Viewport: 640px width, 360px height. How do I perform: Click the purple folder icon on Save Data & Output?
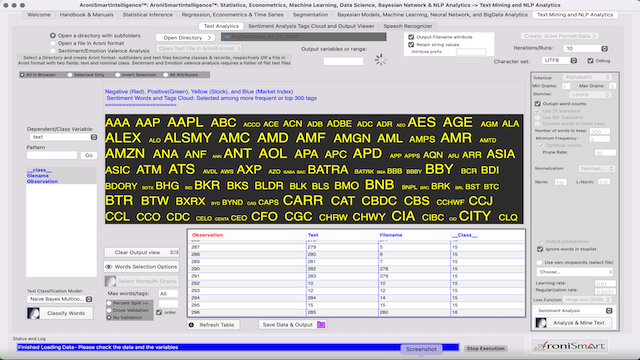click(321, 325)
